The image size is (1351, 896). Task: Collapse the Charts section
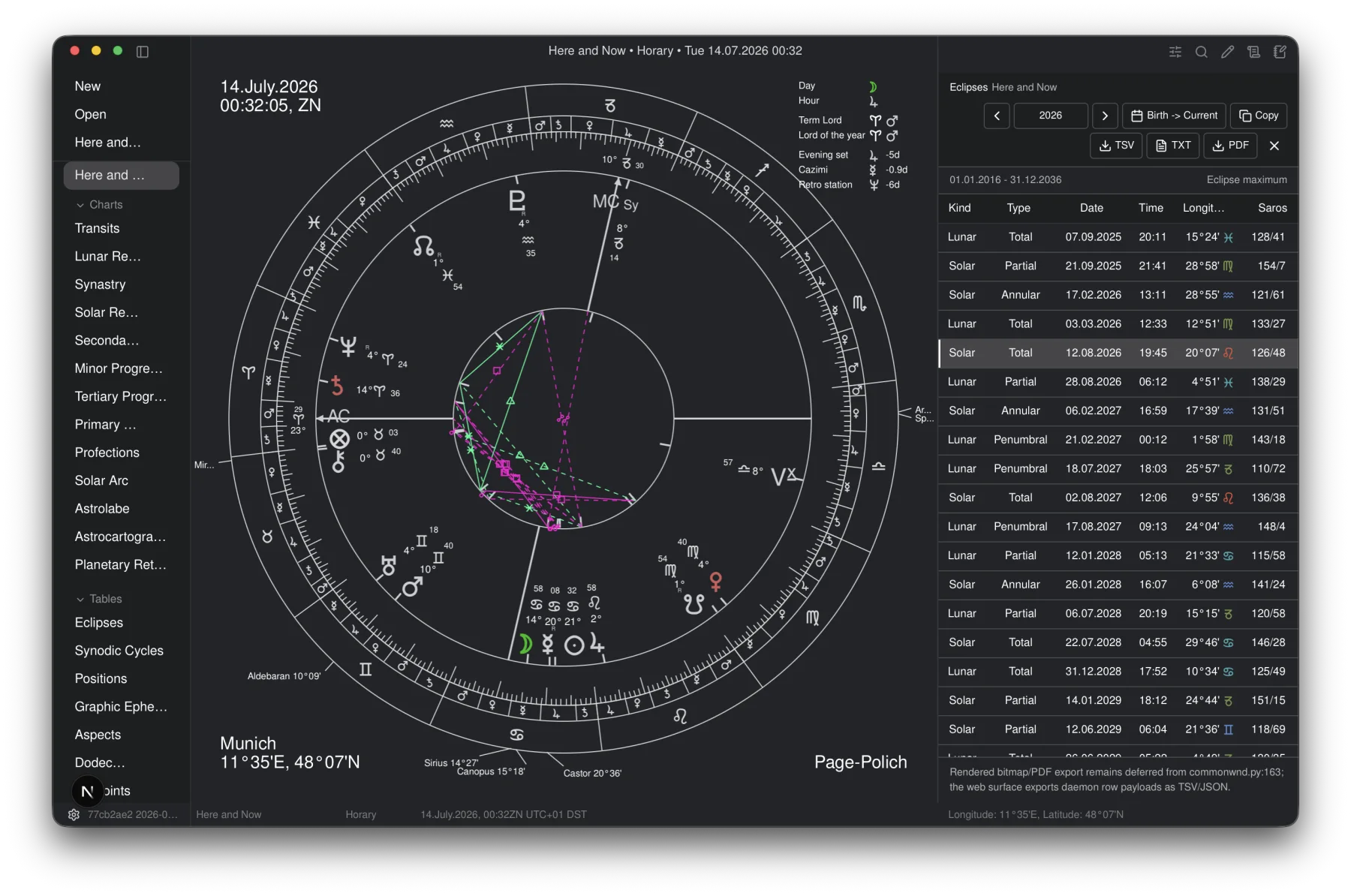(98, 205)
